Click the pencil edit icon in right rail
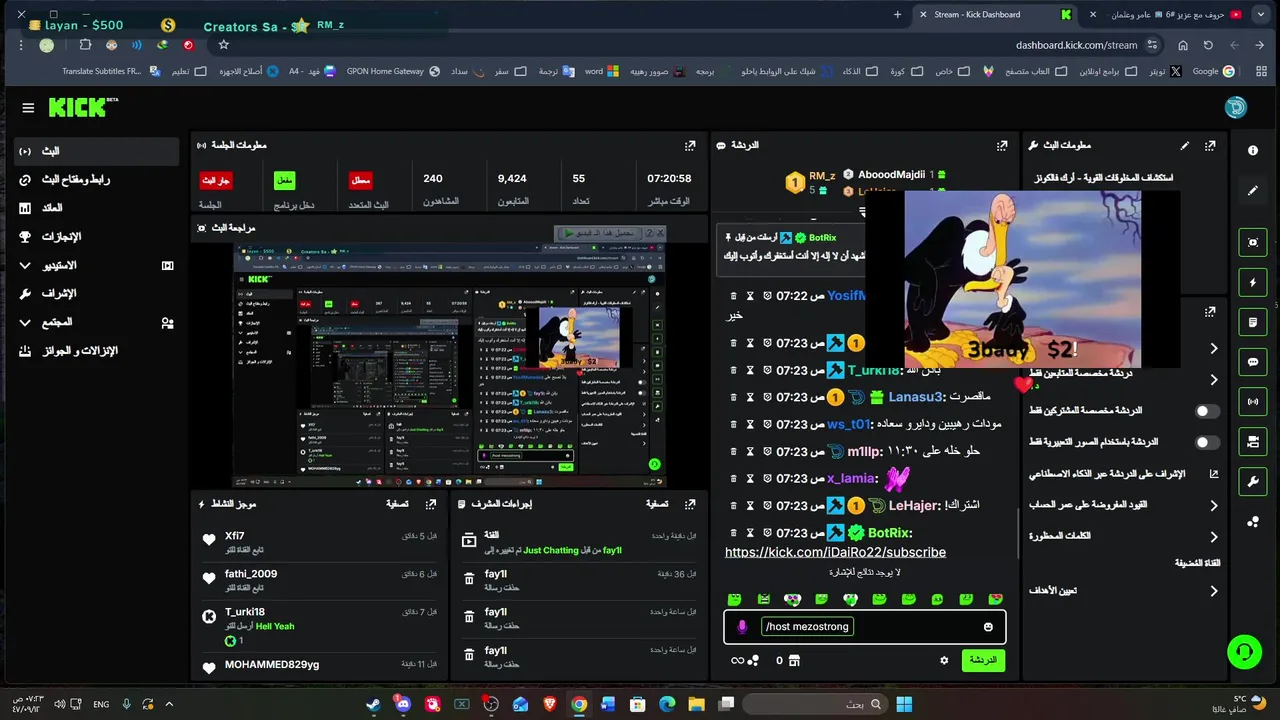This screenshot has width=1280, height=720. [1253, 190]
